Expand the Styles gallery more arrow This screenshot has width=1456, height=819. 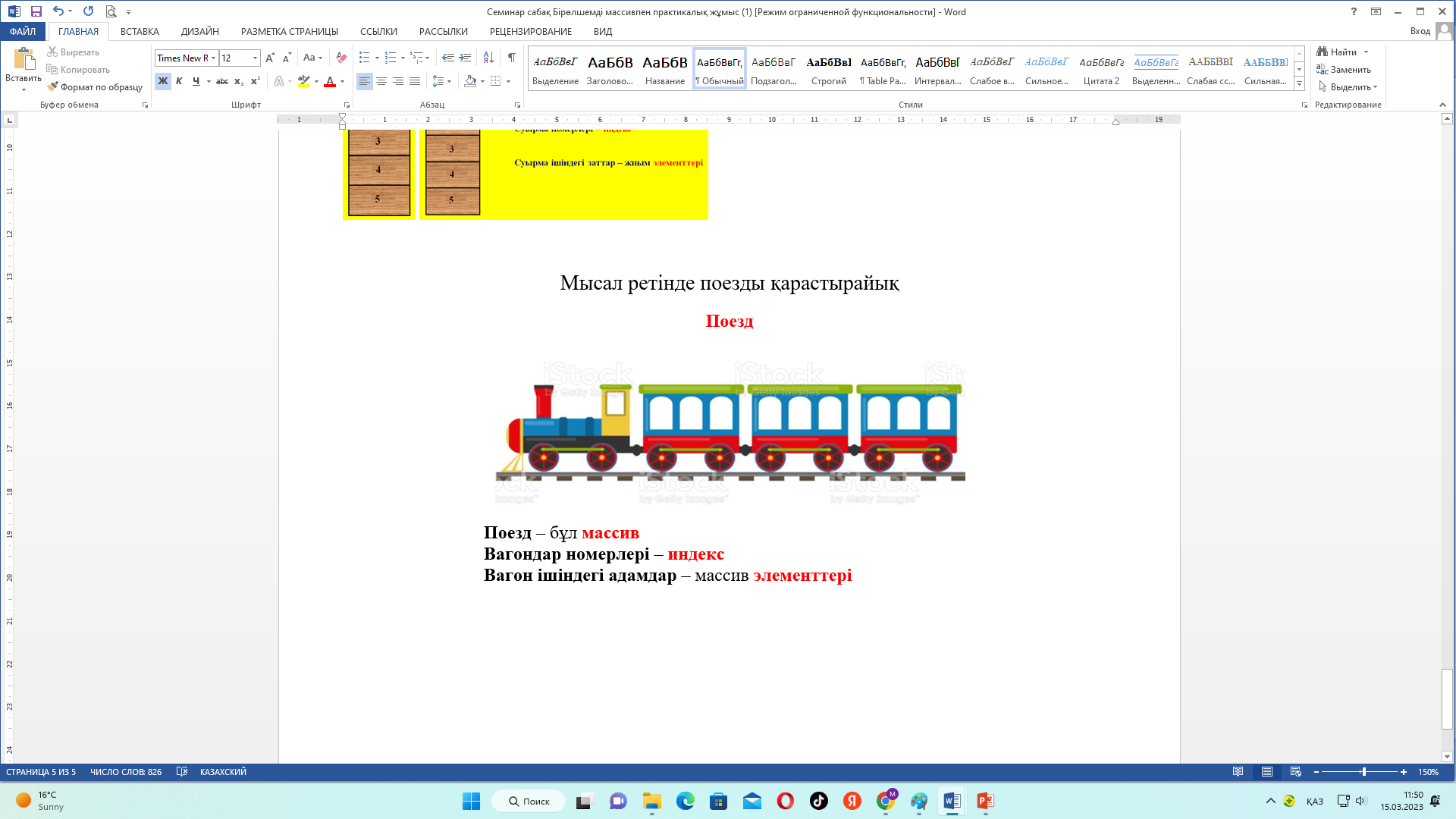pyautogui.click(x=1299, y=83)
